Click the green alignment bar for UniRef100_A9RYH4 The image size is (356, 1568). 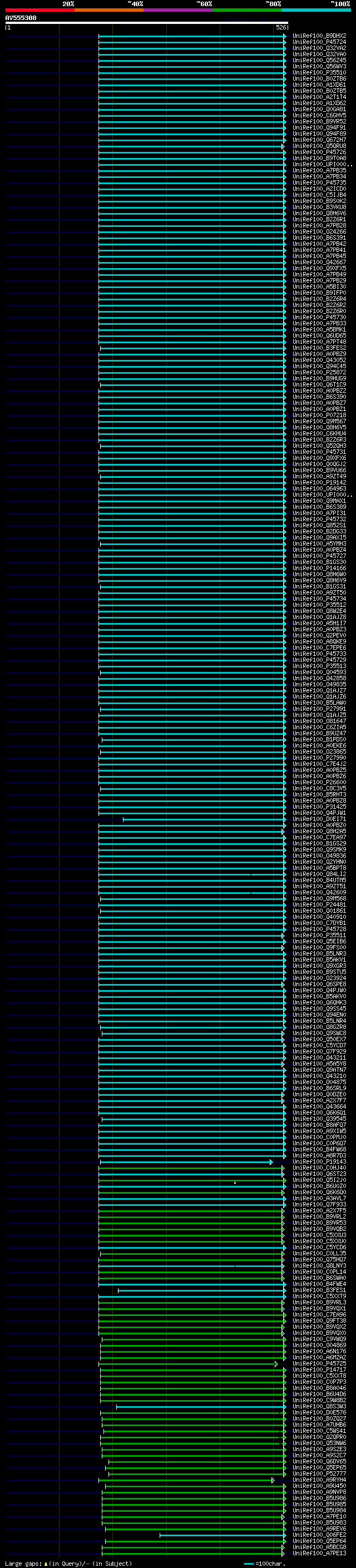pyautogui.click(x=186, y=1480)
